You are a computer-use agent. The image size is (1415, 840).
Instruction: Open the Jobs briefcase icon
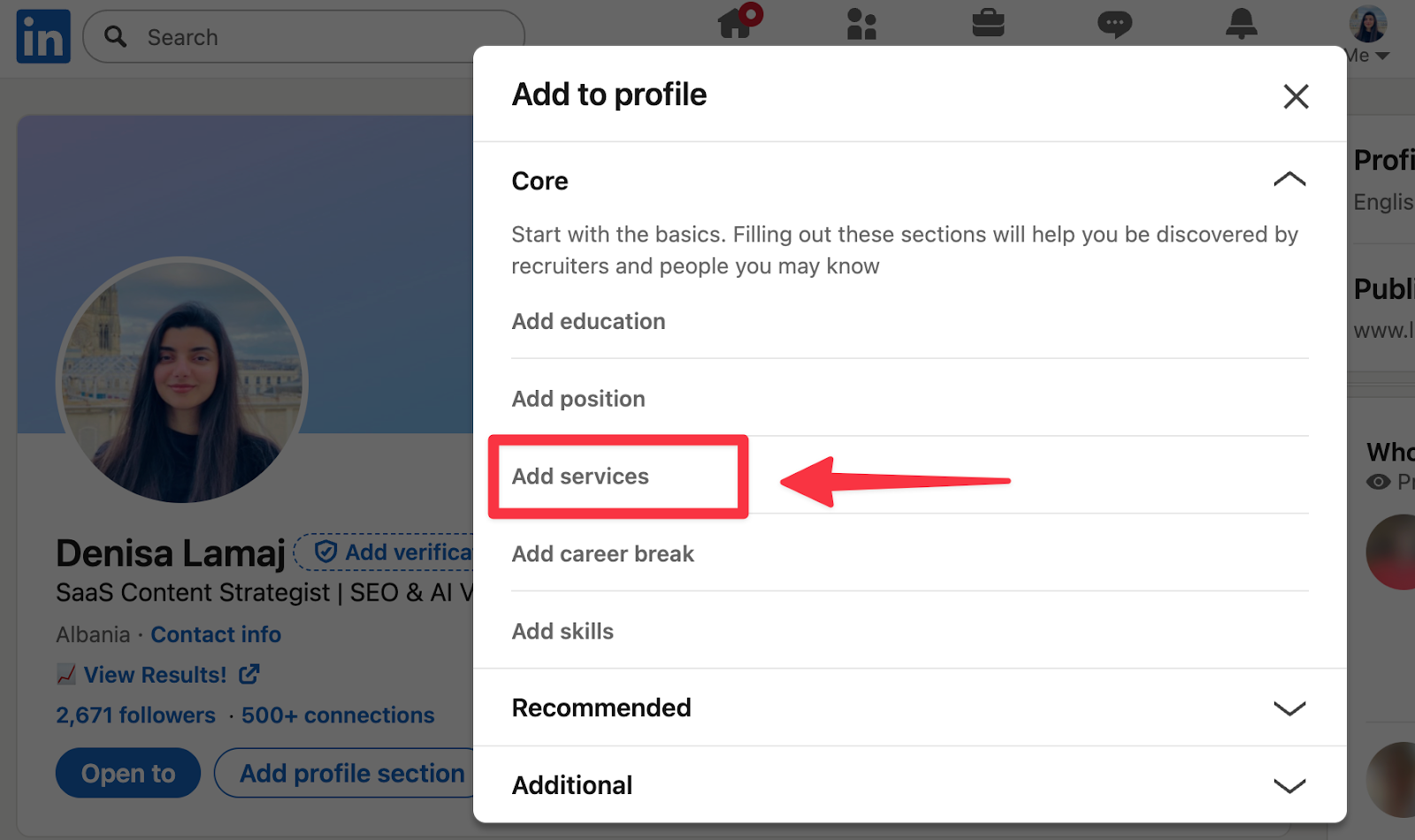coord(988,25)
